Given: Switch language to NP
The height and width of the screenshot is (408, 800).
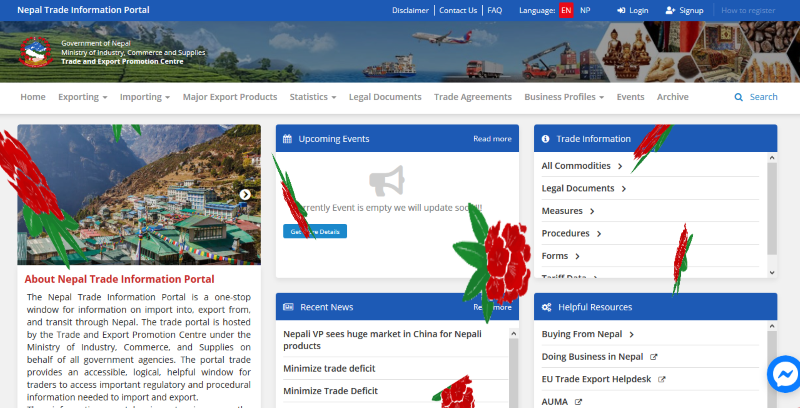Looking at the screenshot, I should coord(584,10).
